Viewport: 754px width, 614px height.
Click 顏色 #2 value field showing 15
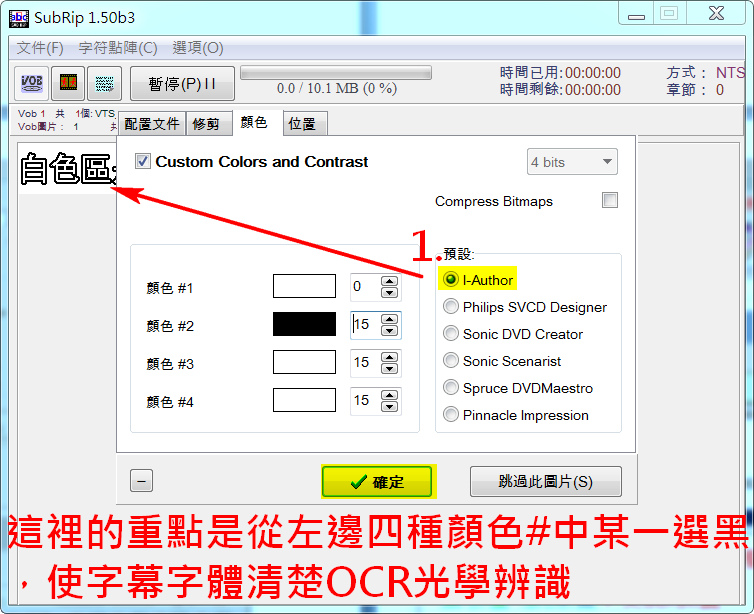click(365, 325)
